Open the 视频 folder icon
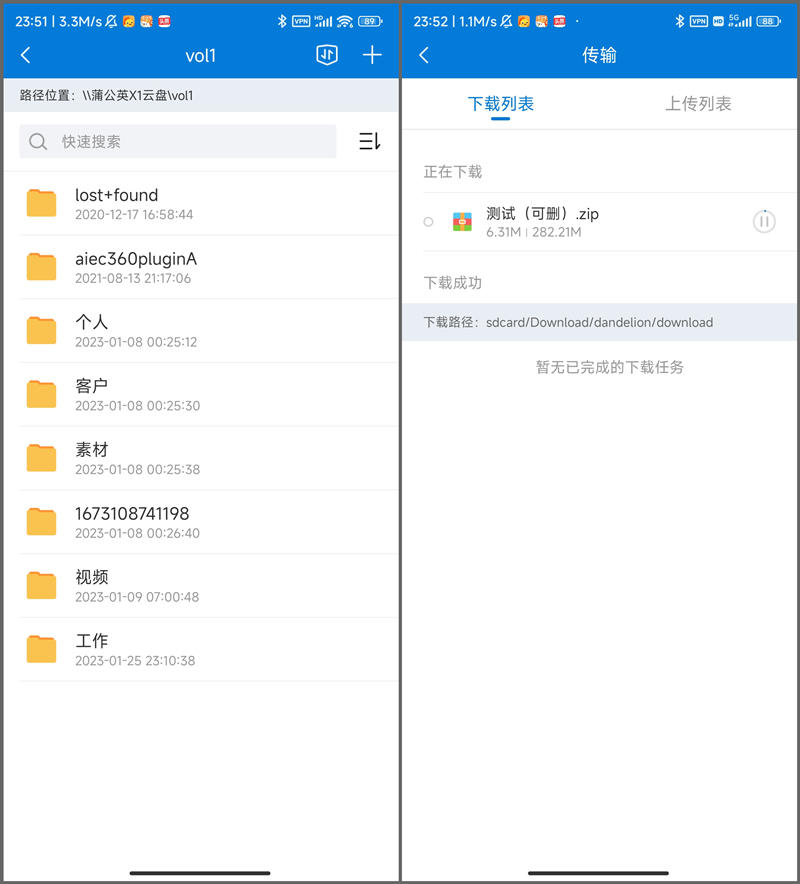This screenshot has width=800, height=884. click(41, 585)
